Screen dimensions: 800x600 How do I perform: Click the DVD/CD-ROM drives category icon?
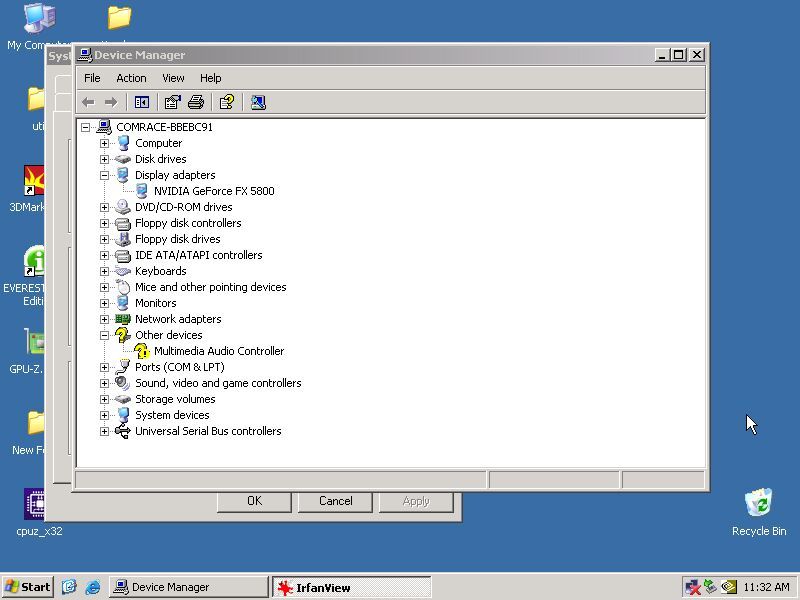(123, 207)
